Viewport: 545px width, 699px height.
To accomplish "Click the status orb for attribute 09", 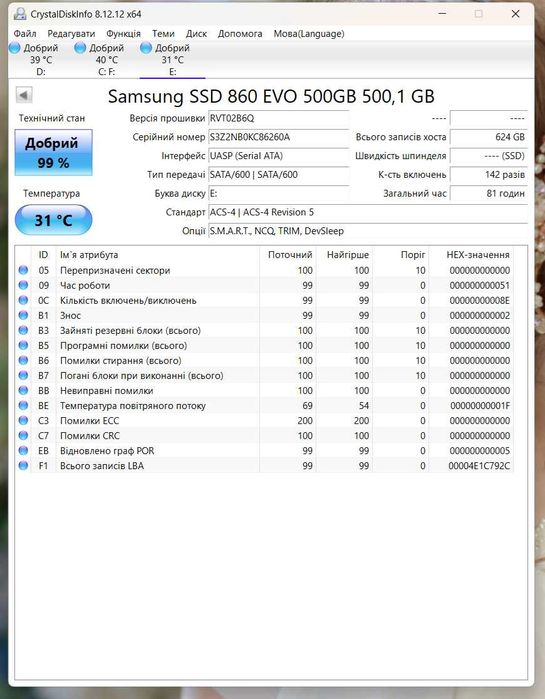I will click(23, 285).
